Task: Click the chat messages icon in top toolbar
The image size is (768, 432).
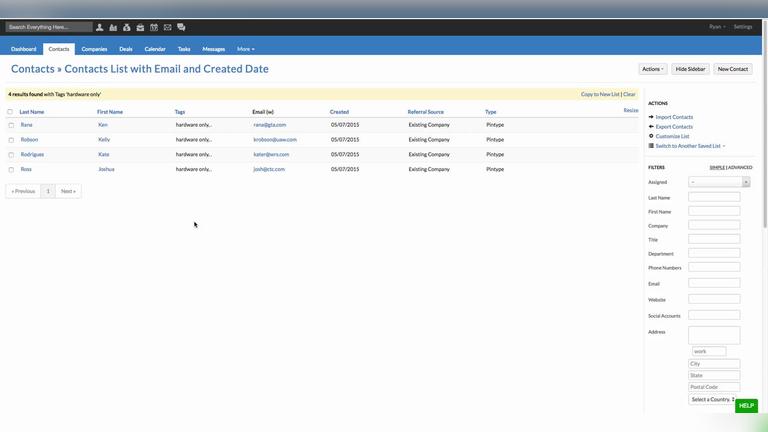Action: (x=181, y=27)
